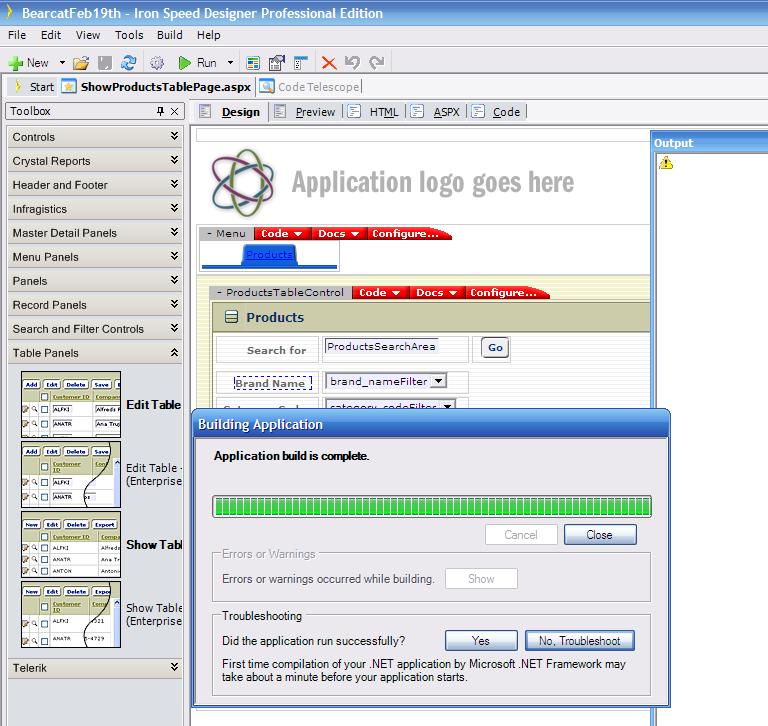The height and width of the screenshot is (726, 768).
Task: Open the Code Telescope tab
Action: [310, 87]
